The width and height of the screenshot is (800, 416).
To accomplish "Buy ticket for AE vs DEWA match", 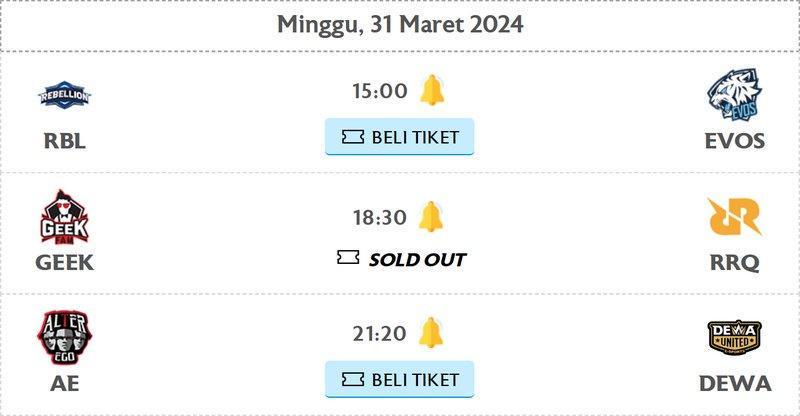I will (399, 379).
